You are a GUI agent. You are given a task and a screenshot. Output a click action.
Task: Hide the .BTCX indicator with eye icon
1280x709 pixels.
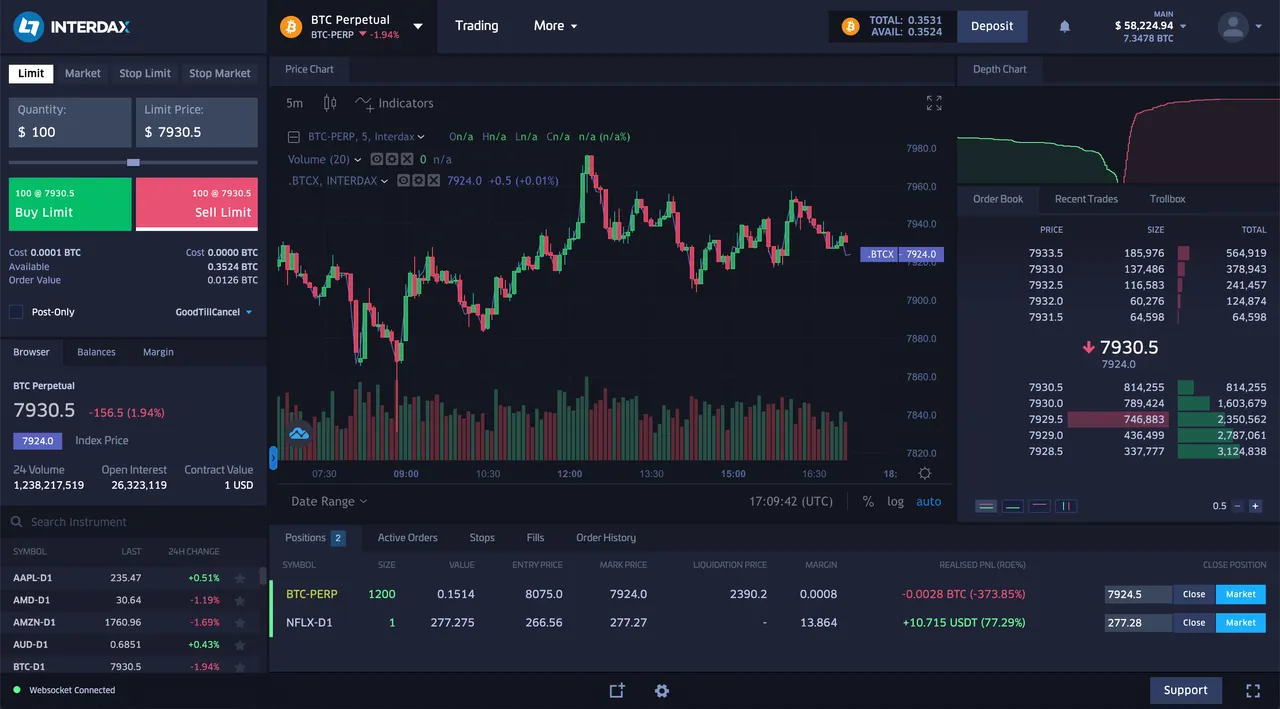tap(404, 181)
